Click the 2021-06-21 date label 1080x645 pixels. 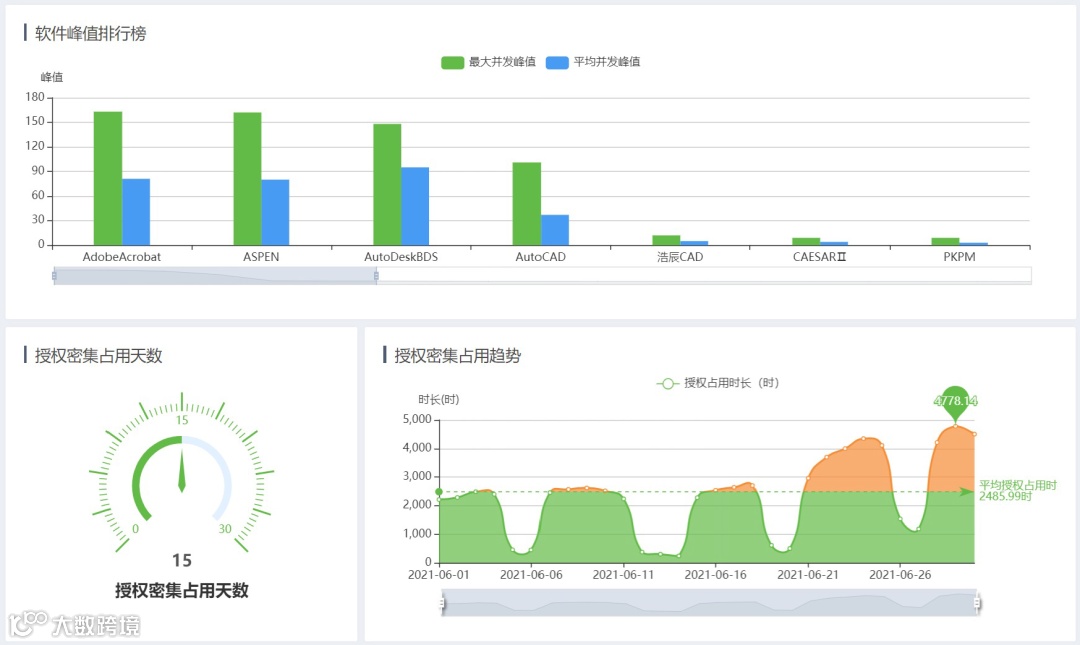point(808,575)
